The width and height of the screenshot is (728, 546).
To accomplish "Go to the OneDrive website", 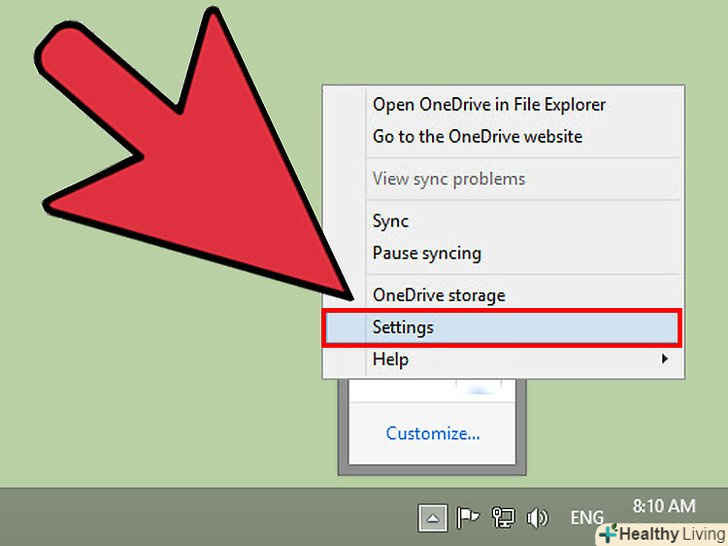I will pyautogui.click(x=503, y=136).
